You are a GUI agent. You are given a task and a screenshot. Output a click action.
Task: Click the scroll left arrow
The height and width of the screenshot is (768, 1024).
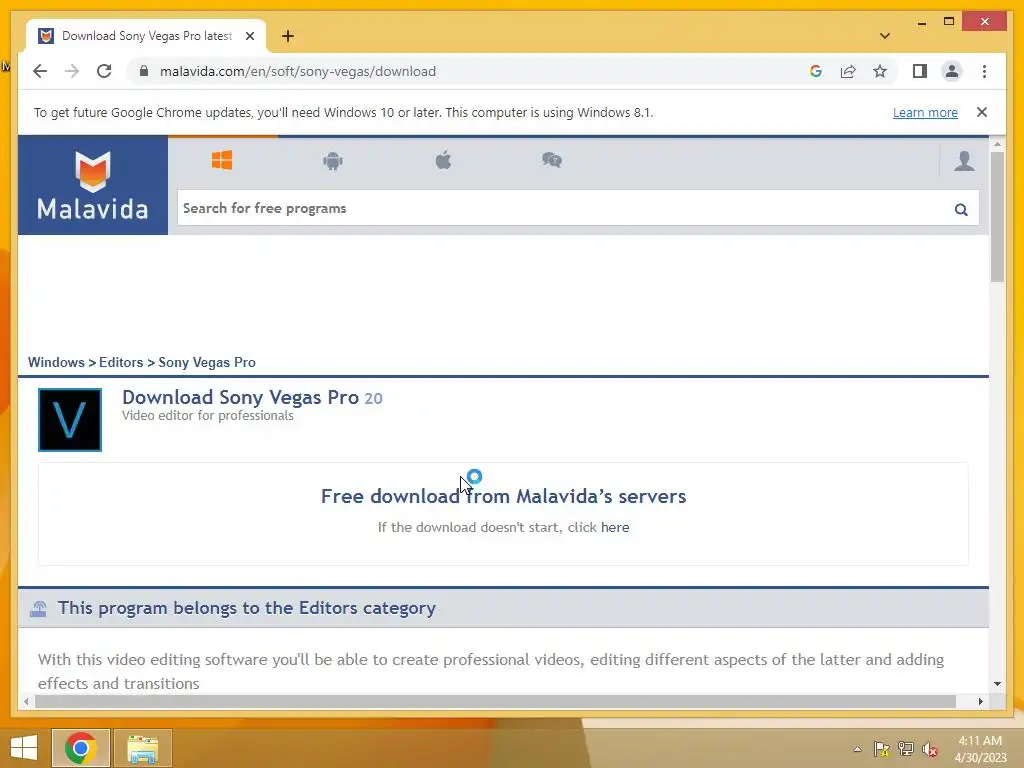pyautogui.click(x=25, y=701)
